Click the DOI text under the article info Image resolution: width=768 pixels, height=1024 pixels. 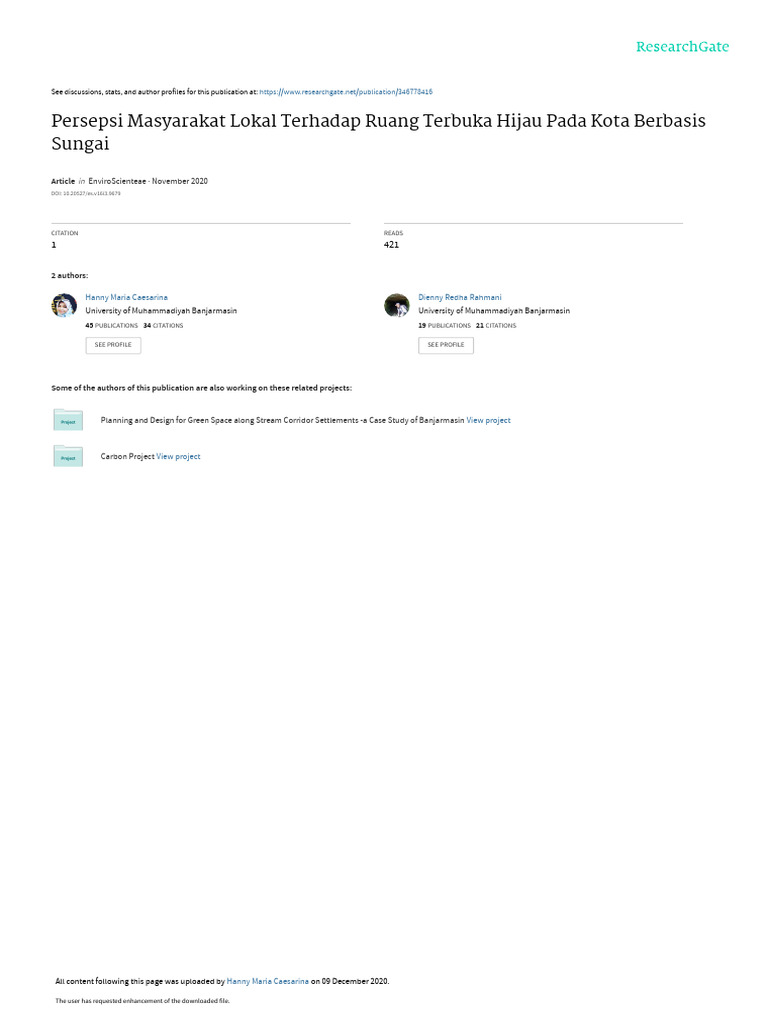pyautogui.click(x=86, y=193)
